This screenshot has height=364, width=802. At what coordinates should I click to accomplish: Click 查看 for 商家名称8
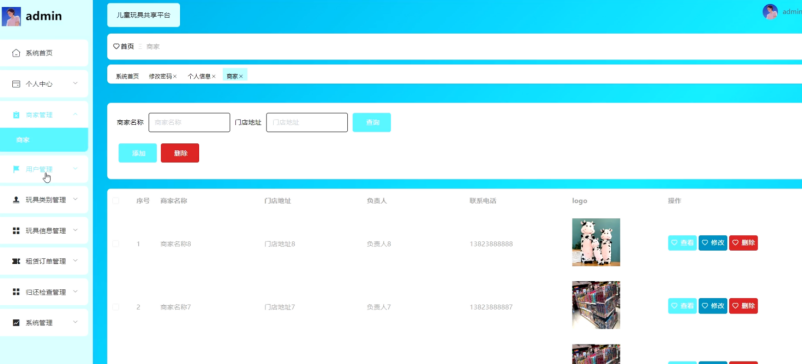click(x=682, y=243)
